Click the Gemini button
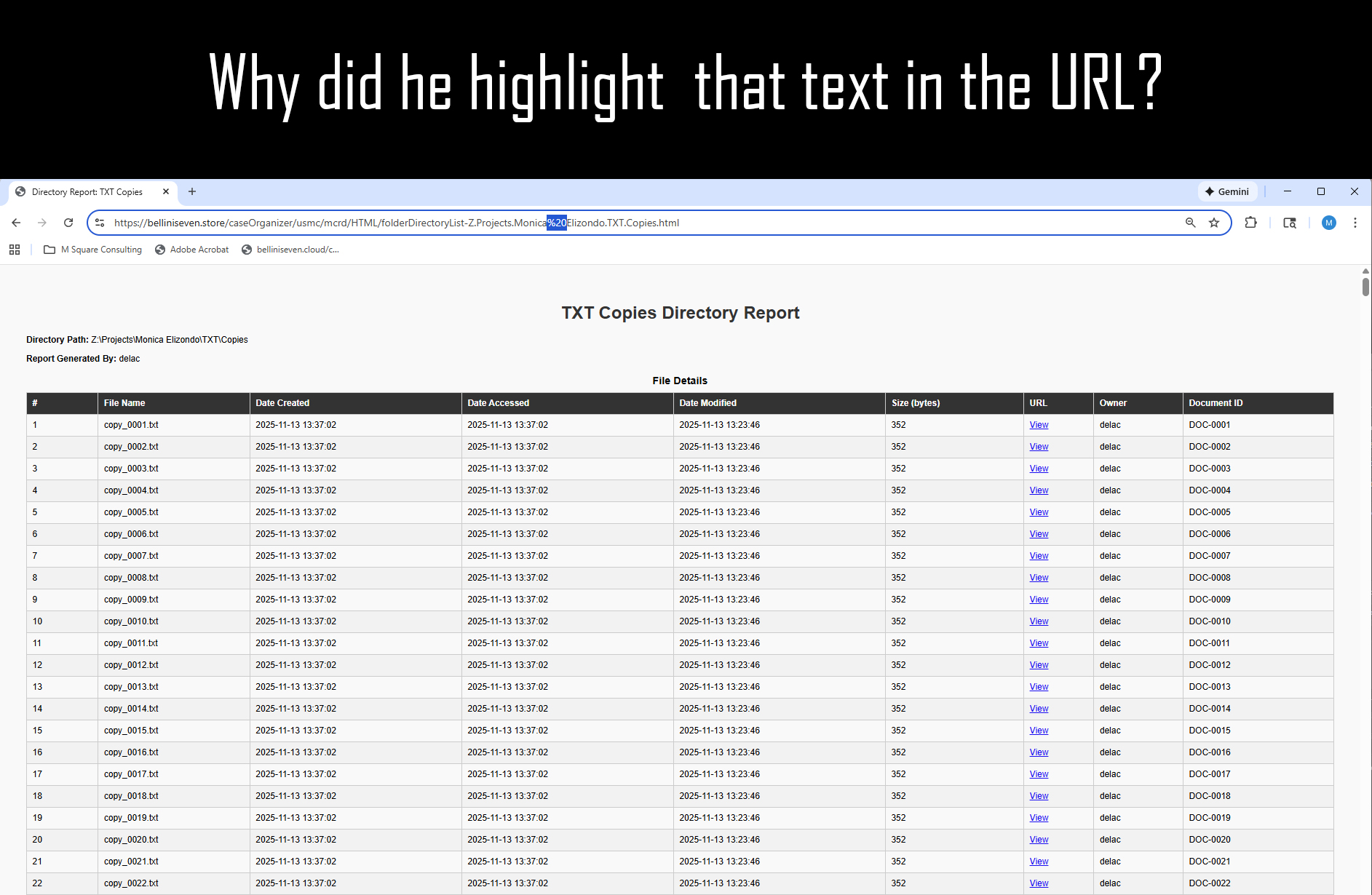This screenshot has width=1372, height=895. click(x=1227, y=191)
